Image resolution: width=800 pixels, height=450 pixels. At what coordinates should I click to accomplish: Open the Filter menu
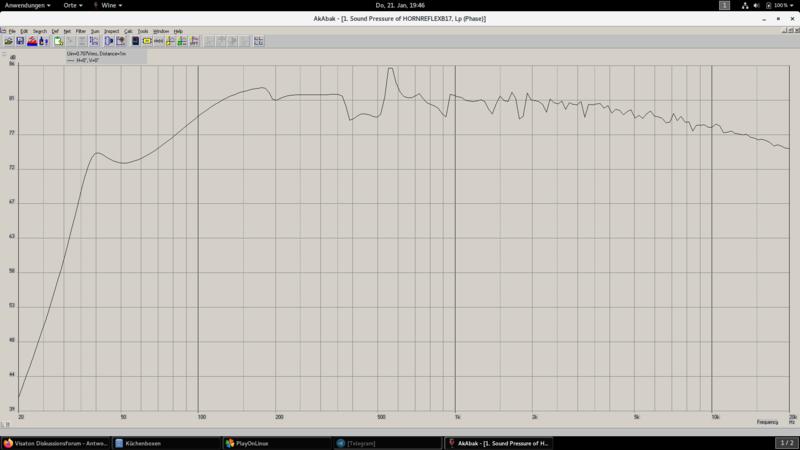pos(81,31)
